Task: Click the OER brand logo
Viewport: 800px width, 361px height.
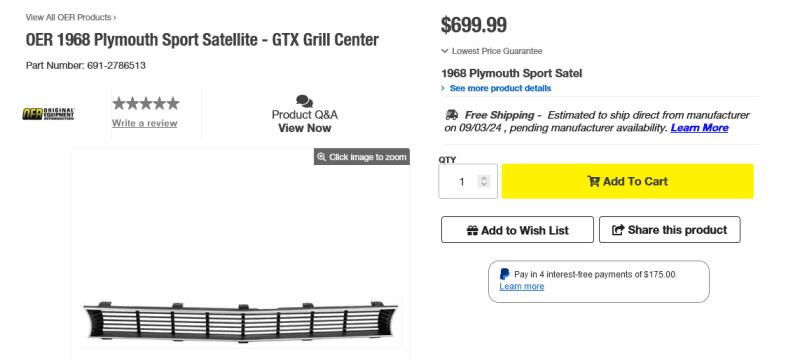Action: click(48, 114)
